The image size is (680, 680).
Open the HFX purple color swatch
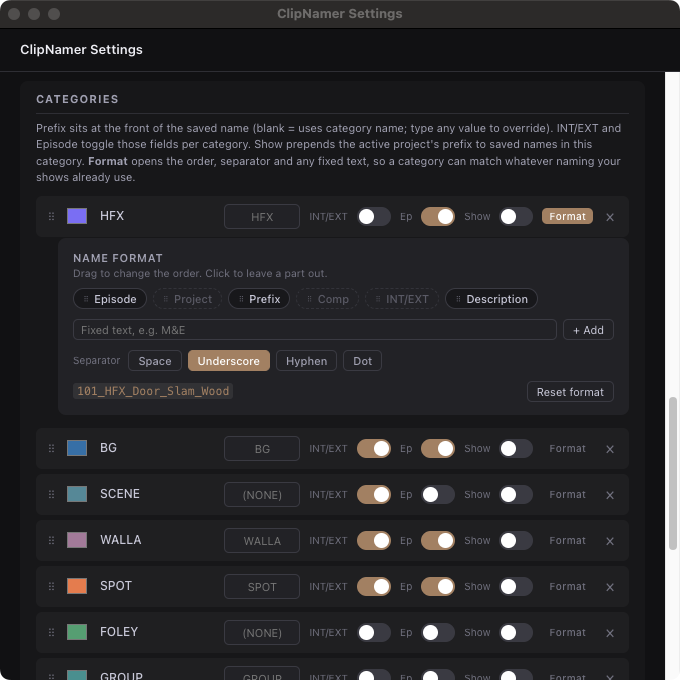pos(77,216)
